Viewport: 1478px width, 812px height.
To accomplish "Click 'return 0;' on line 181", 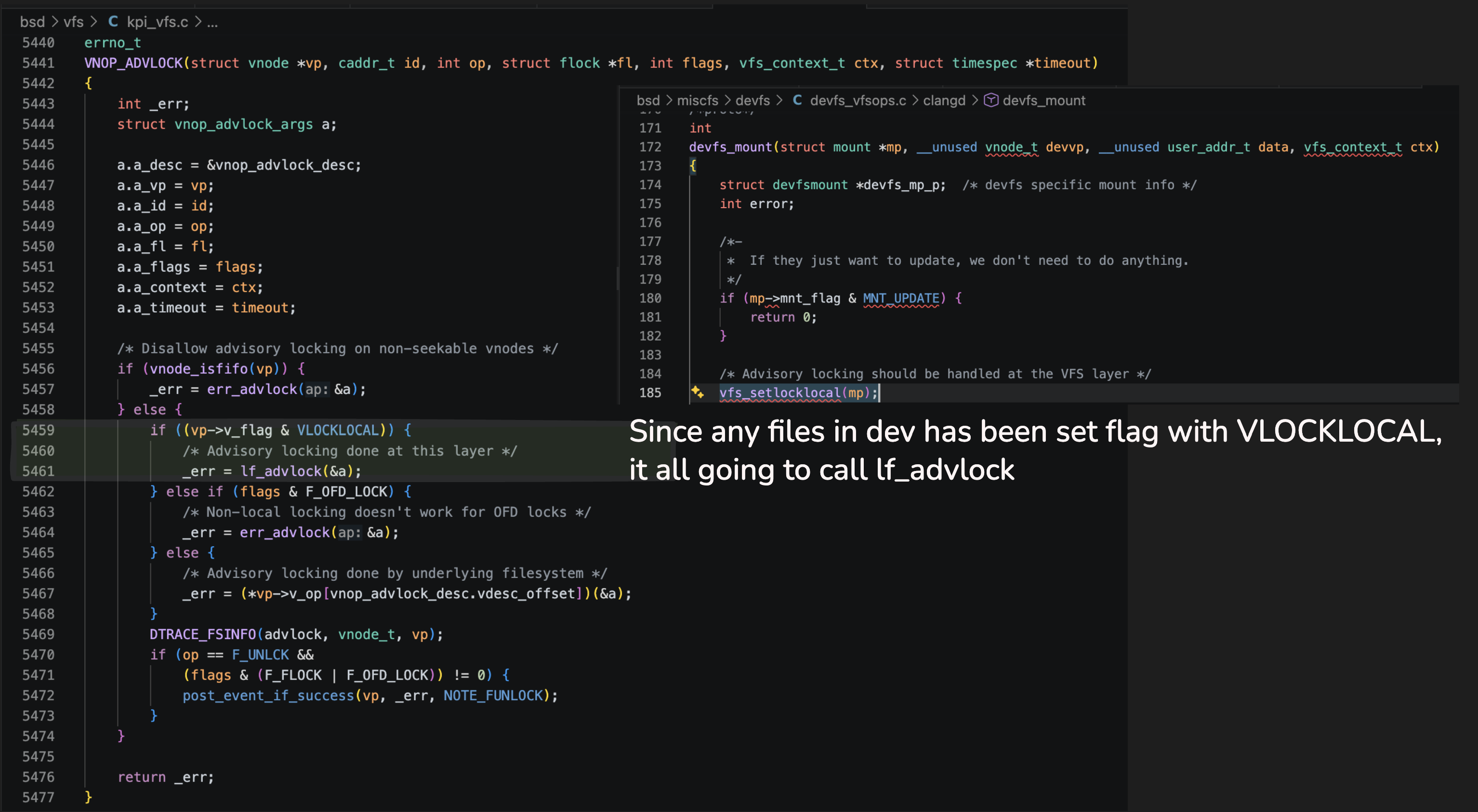I will coord(783,317).
